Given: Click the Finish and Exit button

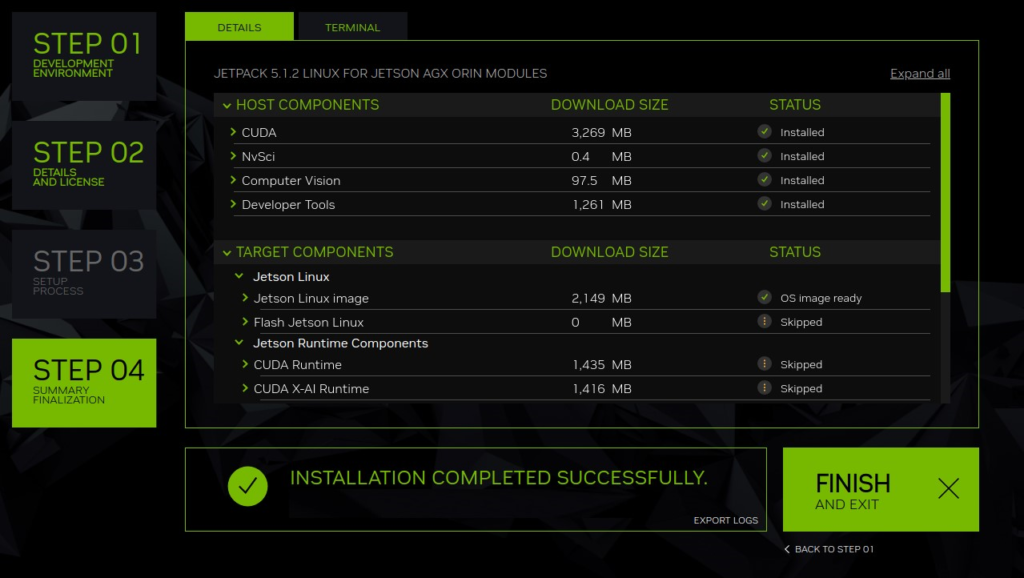Looking at the screenshot, I should (x=880, y=489).
